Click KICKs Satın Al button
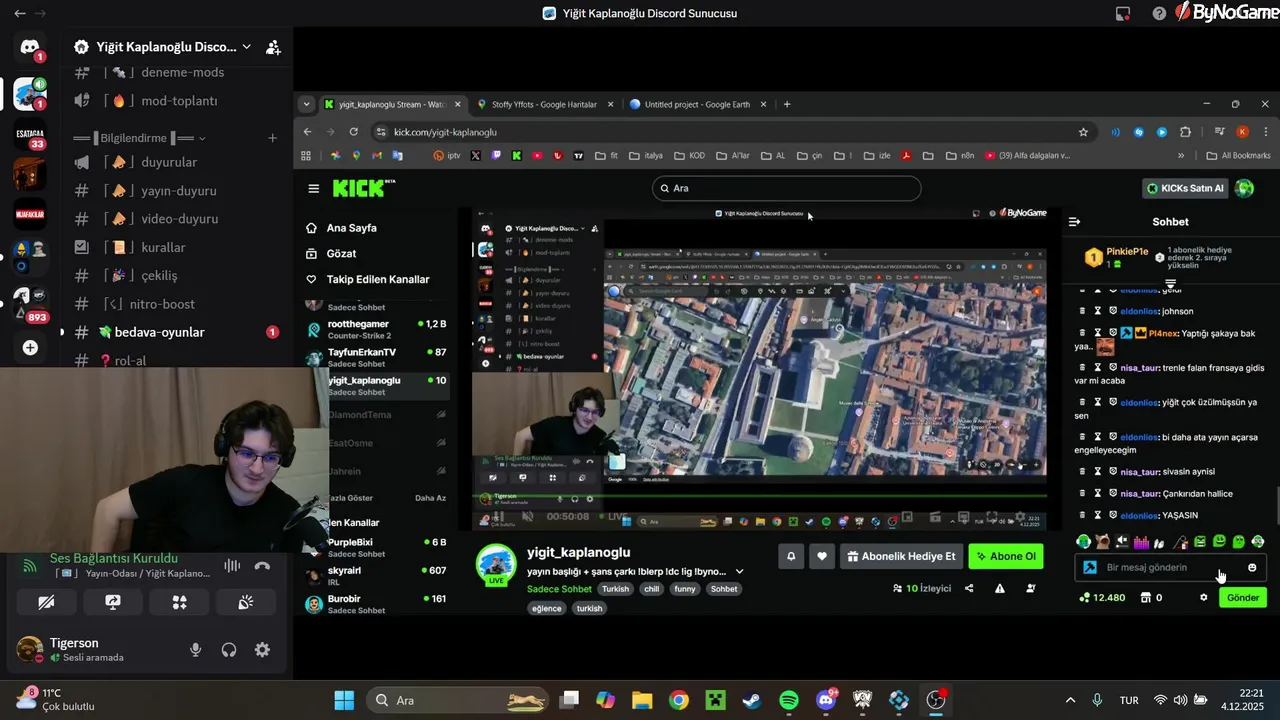1280x720 pixels. pyautogui.click(x=1186, y=188)
